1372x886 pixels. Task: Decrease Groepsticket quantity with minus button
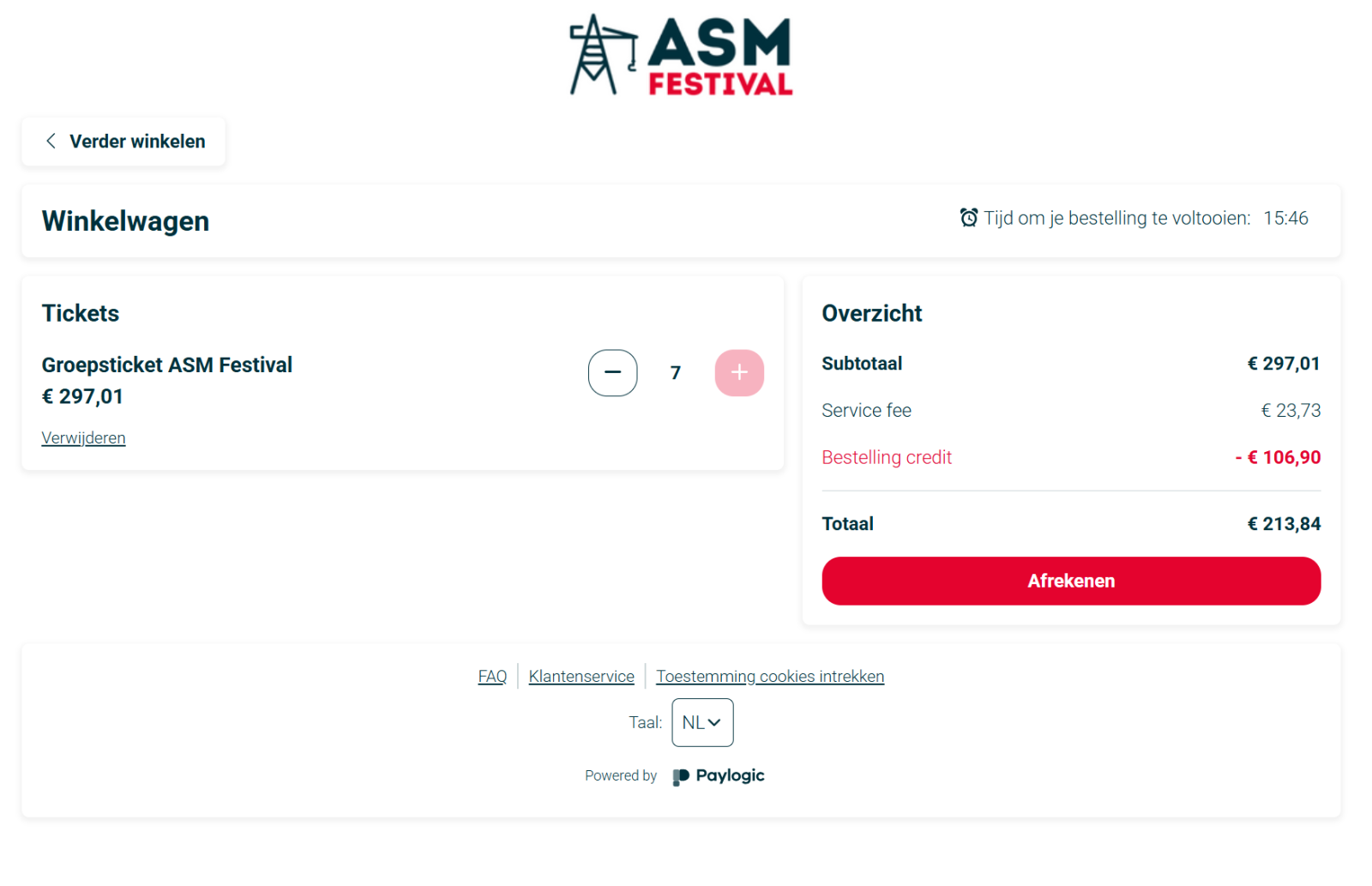tap(612, 373)
